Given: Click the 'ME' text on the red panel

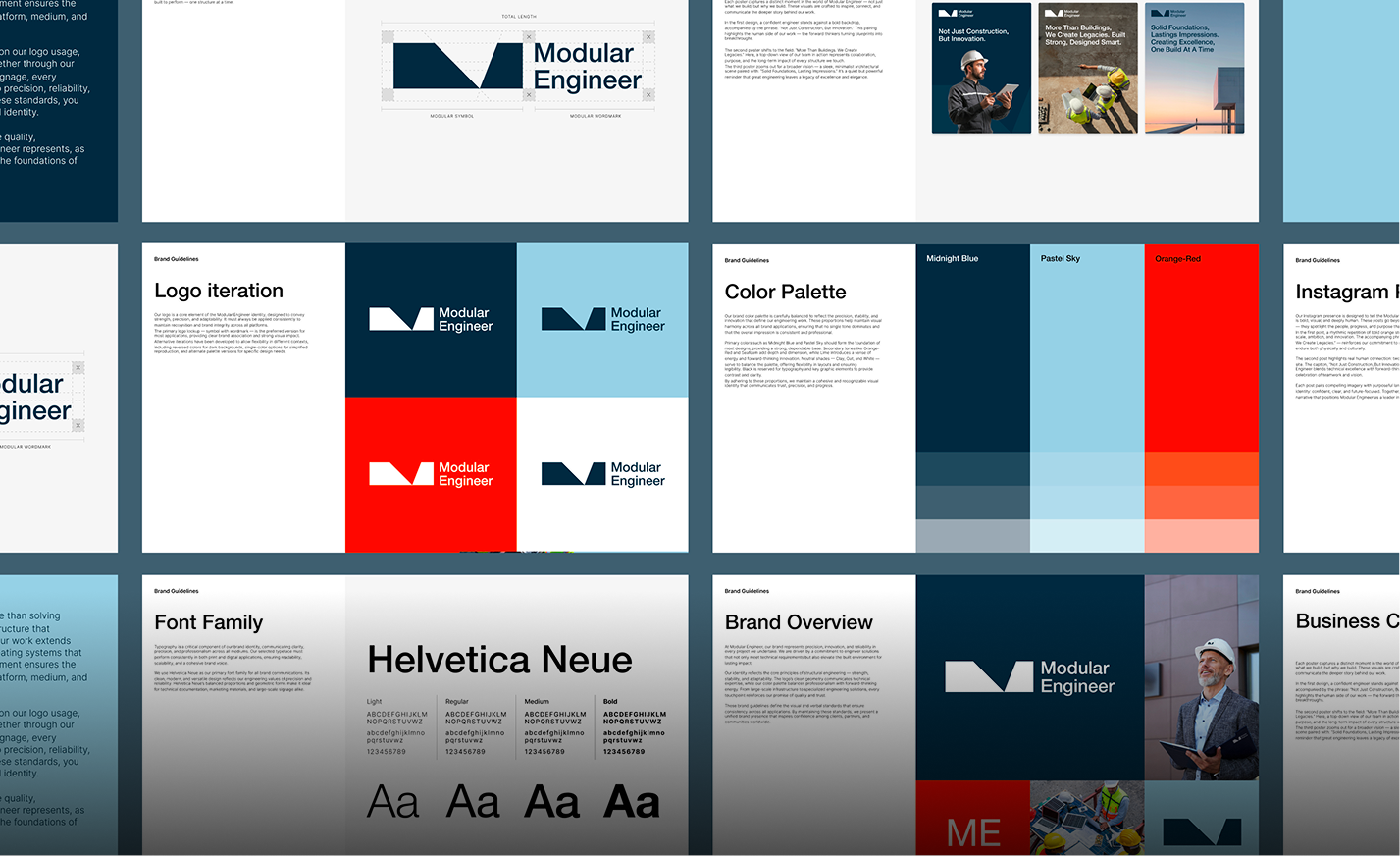Looking at the screenshot, I should 972,829.
